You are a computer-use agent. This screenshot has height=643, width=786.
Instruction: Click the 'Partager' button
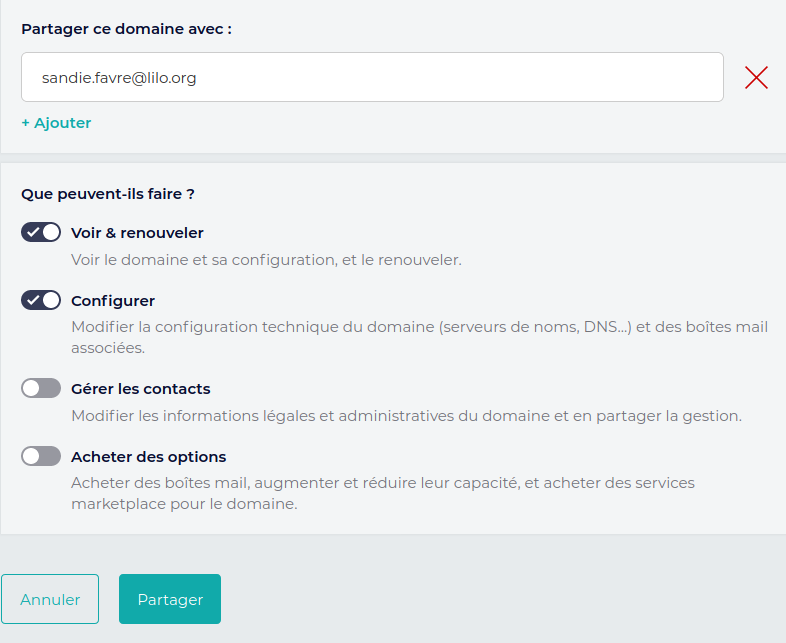pos(170,599)
